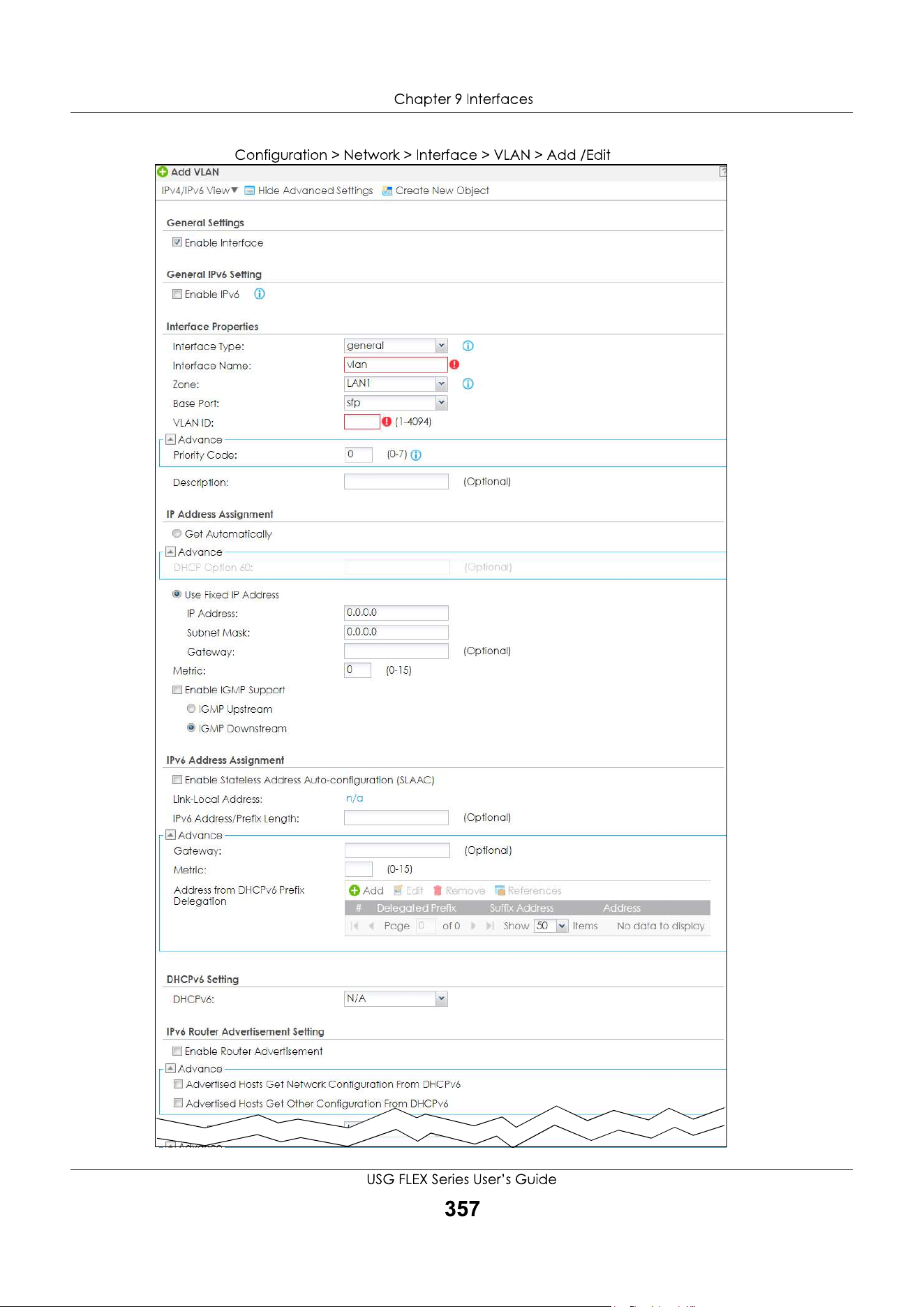Toggle the Enable Interface checkbox

(177, 242)
